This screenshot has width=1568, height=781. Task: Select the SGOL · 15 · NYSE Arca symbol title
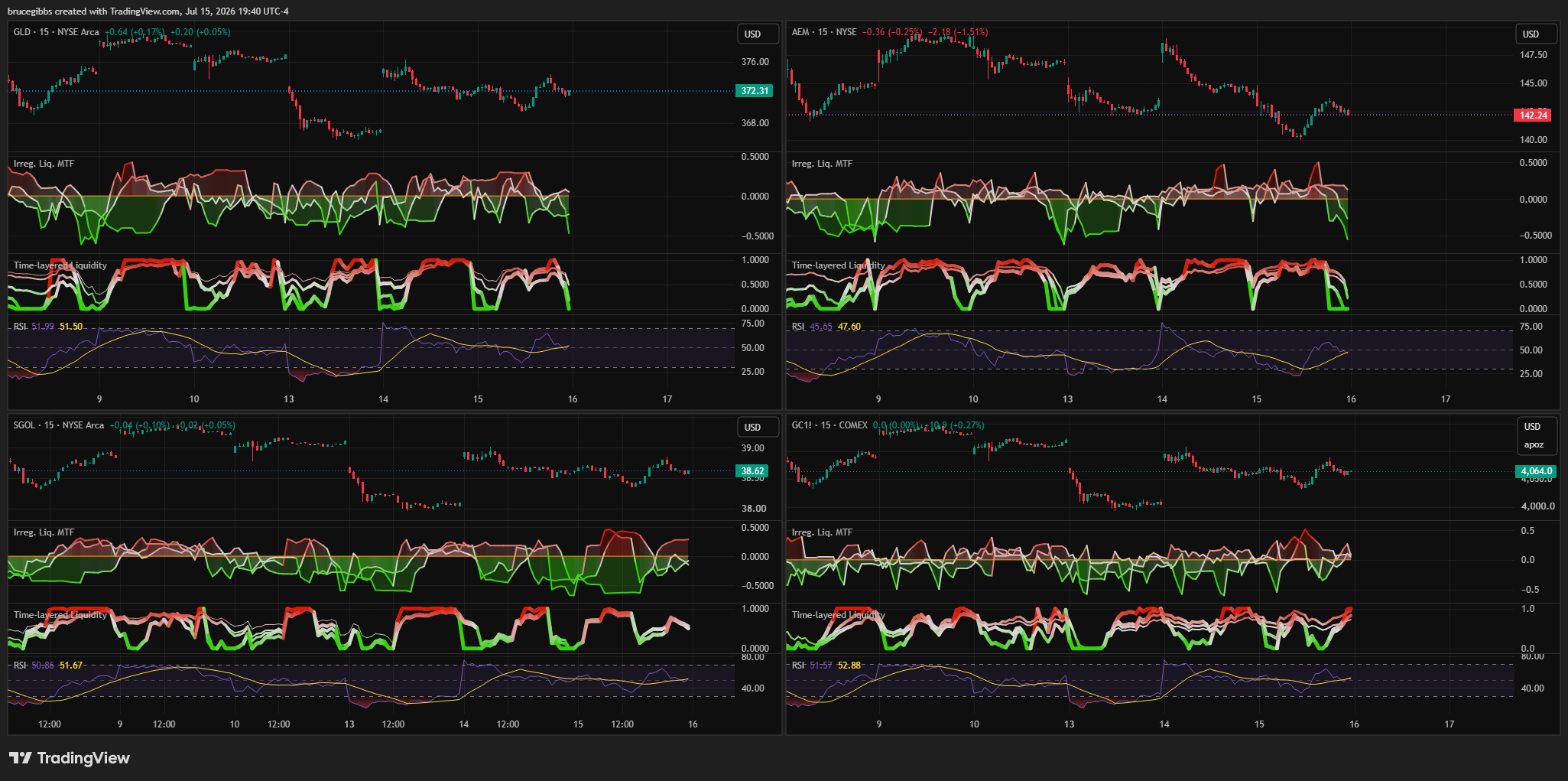pyautogui.click(x=59, y=425)
